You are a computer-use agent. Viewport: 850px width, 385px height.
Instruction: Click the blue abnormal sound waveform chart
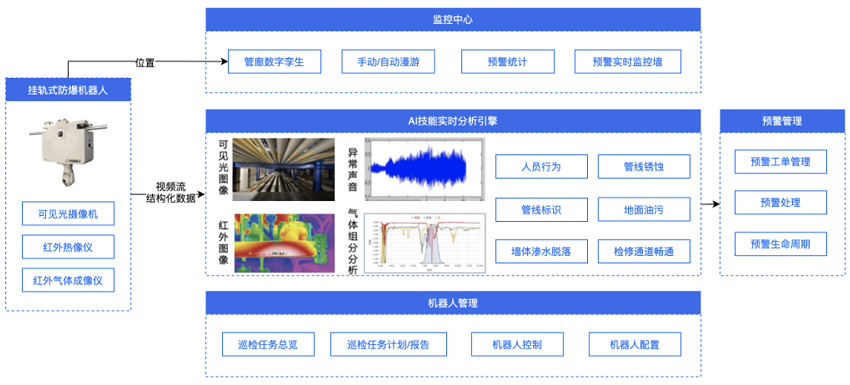coord(424,169)
